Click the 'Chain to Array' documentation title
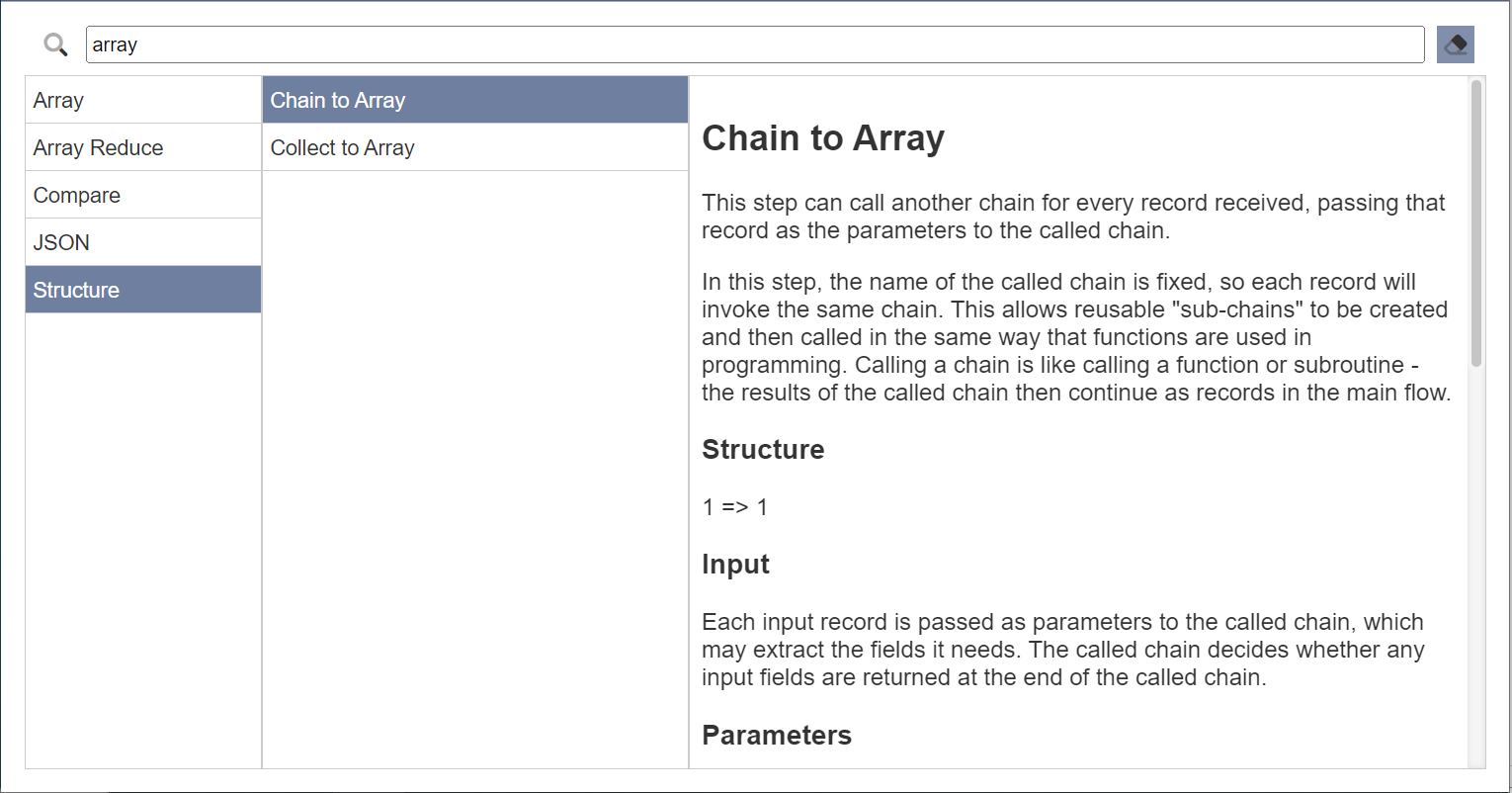Image resolution: width=1512 pixels, height=793 pixels. coord(822,138)
